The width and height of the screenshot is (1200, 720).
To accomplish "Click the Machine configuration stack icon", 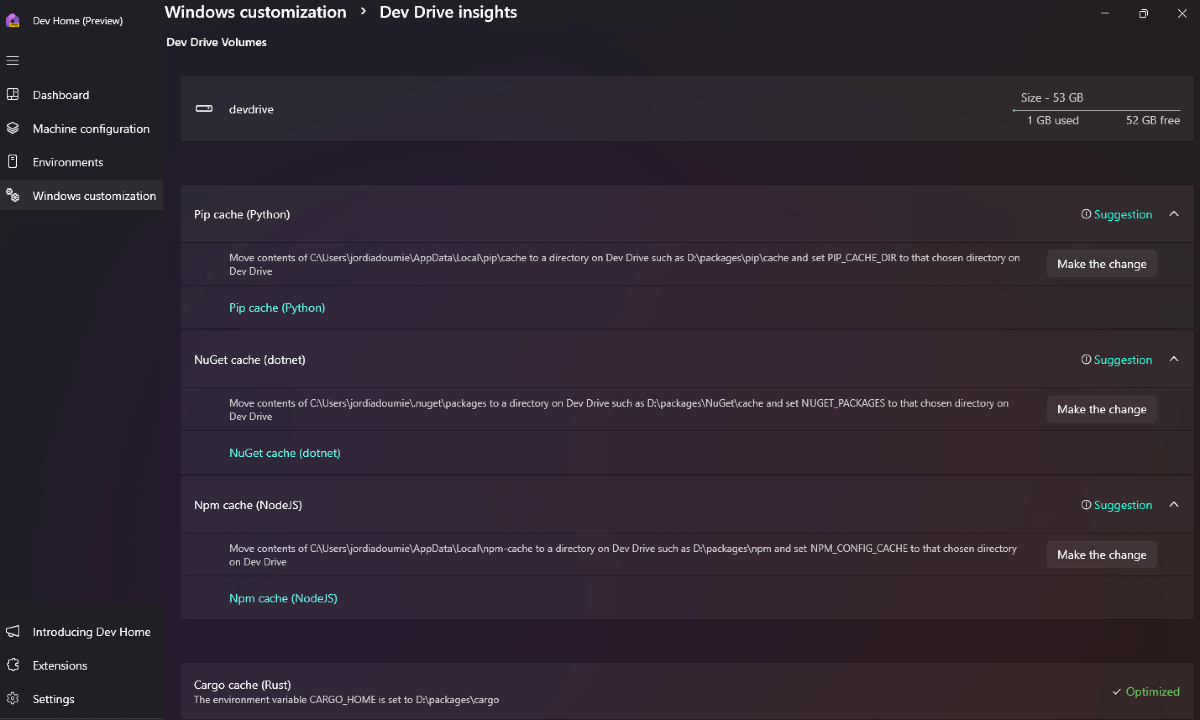I will 13,128.
